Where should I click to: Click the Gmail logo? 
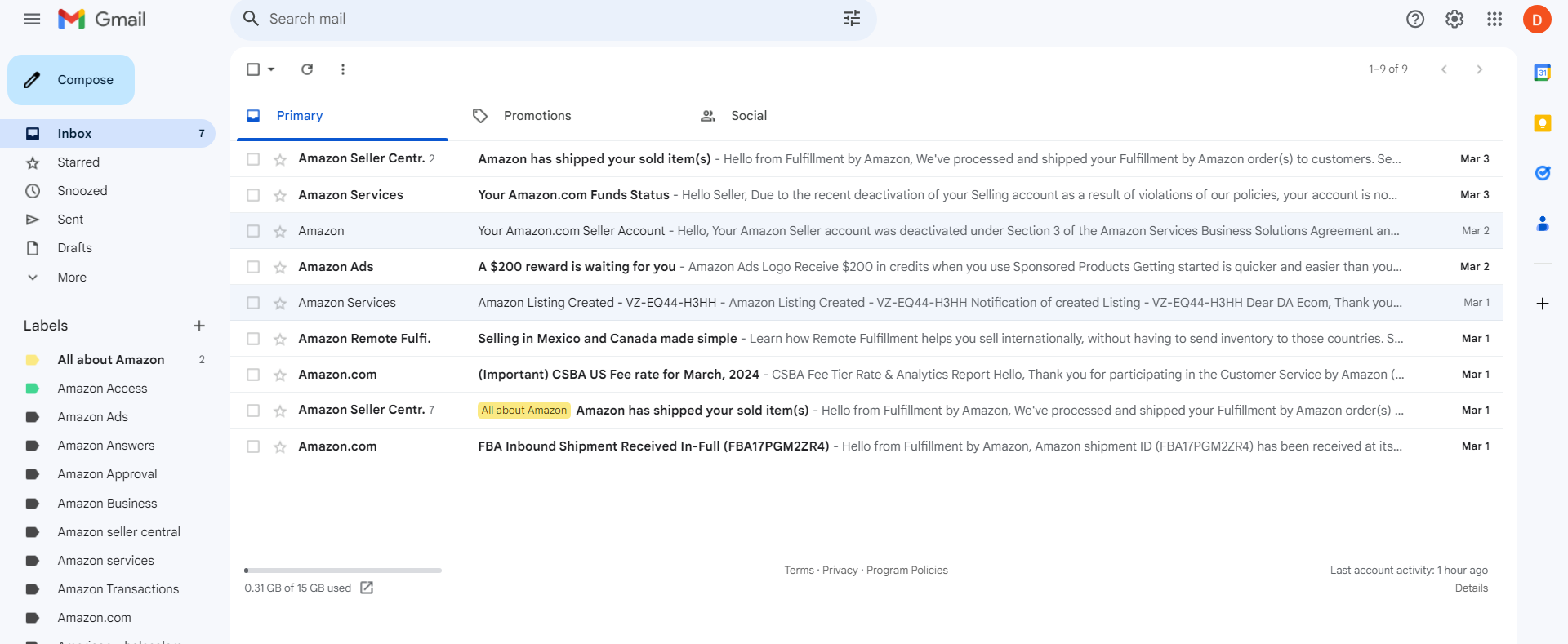[x=102, y=19]
